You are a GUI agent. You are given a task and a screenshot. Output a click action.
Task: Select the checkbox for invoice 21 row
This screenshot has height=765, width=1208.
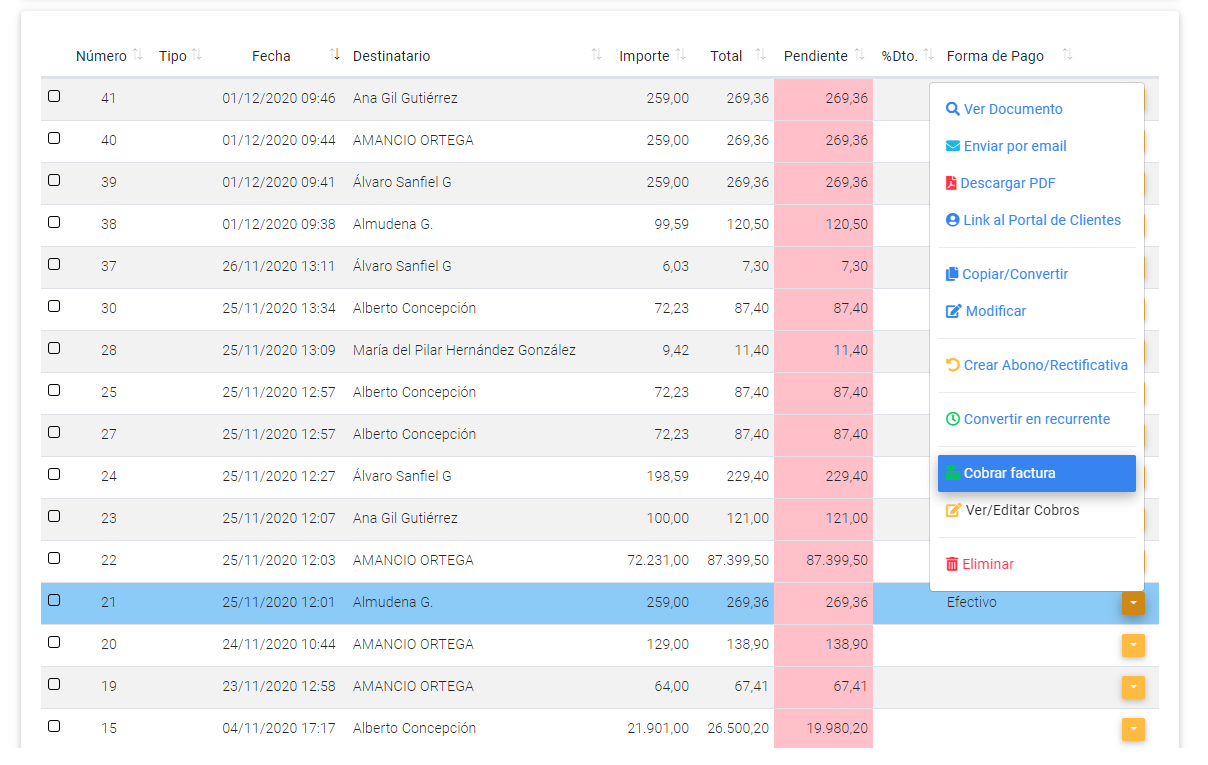(54, 600)
